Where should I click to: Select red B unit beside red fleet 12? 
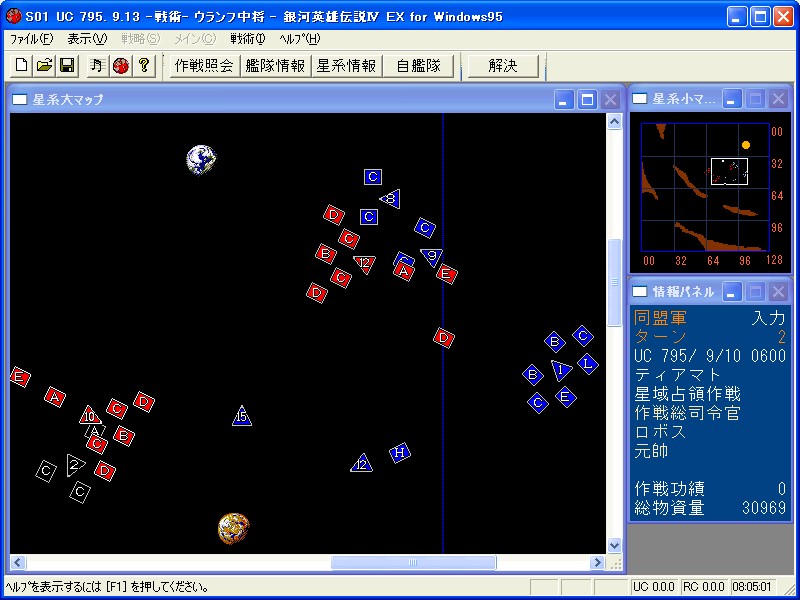click(326, 254)
